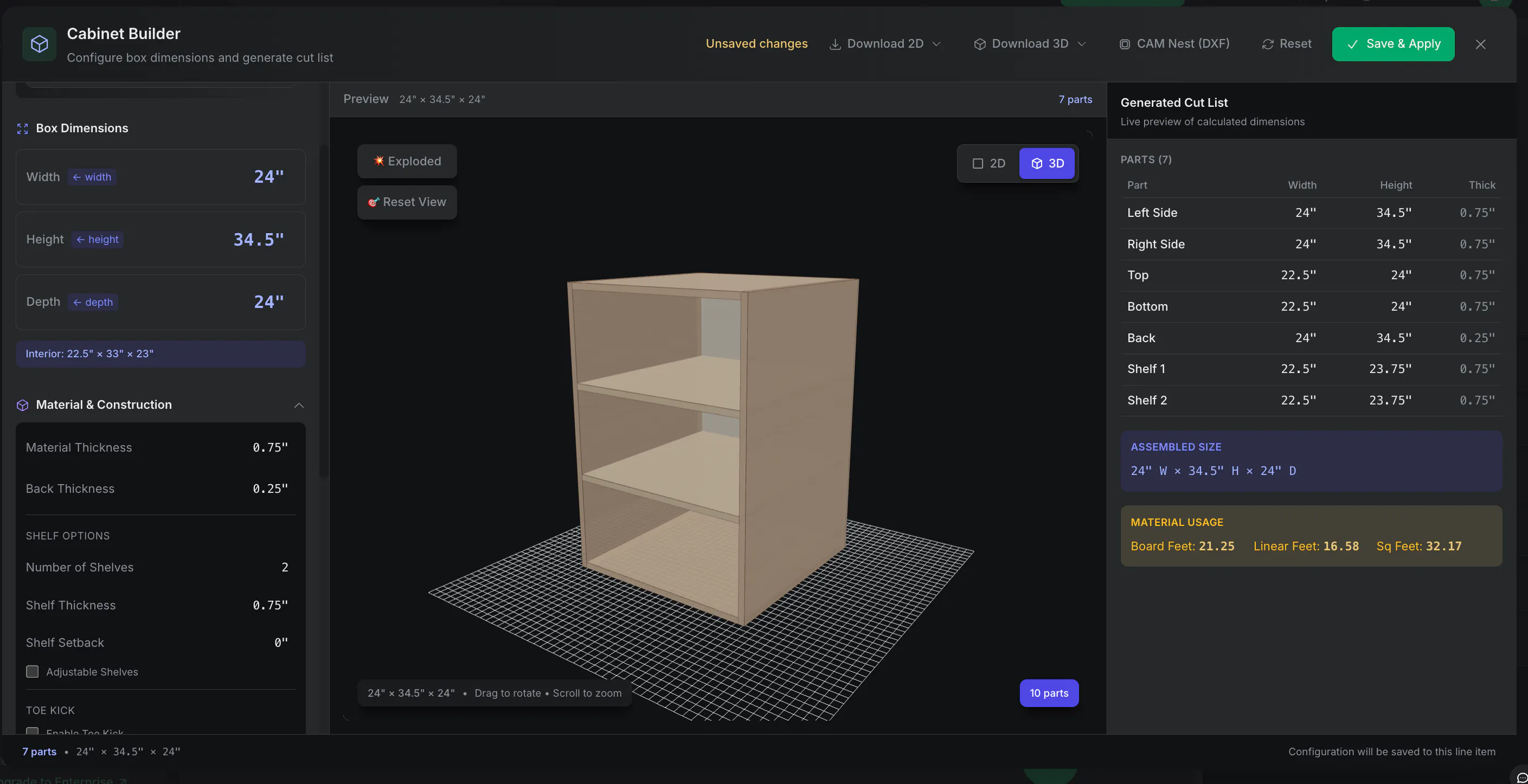Switch the preview to 2D view

[989, 164]
